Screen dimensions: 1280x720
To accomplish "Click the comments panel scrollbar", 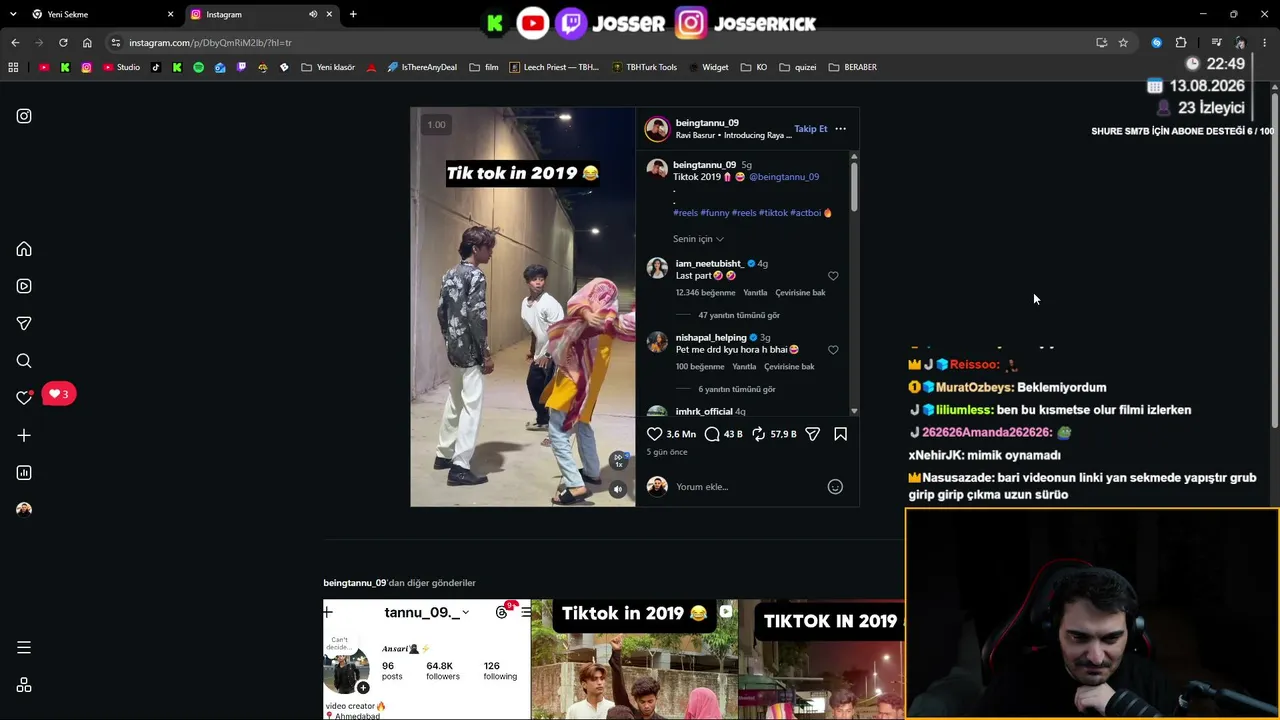I will [x=854, y=186].
